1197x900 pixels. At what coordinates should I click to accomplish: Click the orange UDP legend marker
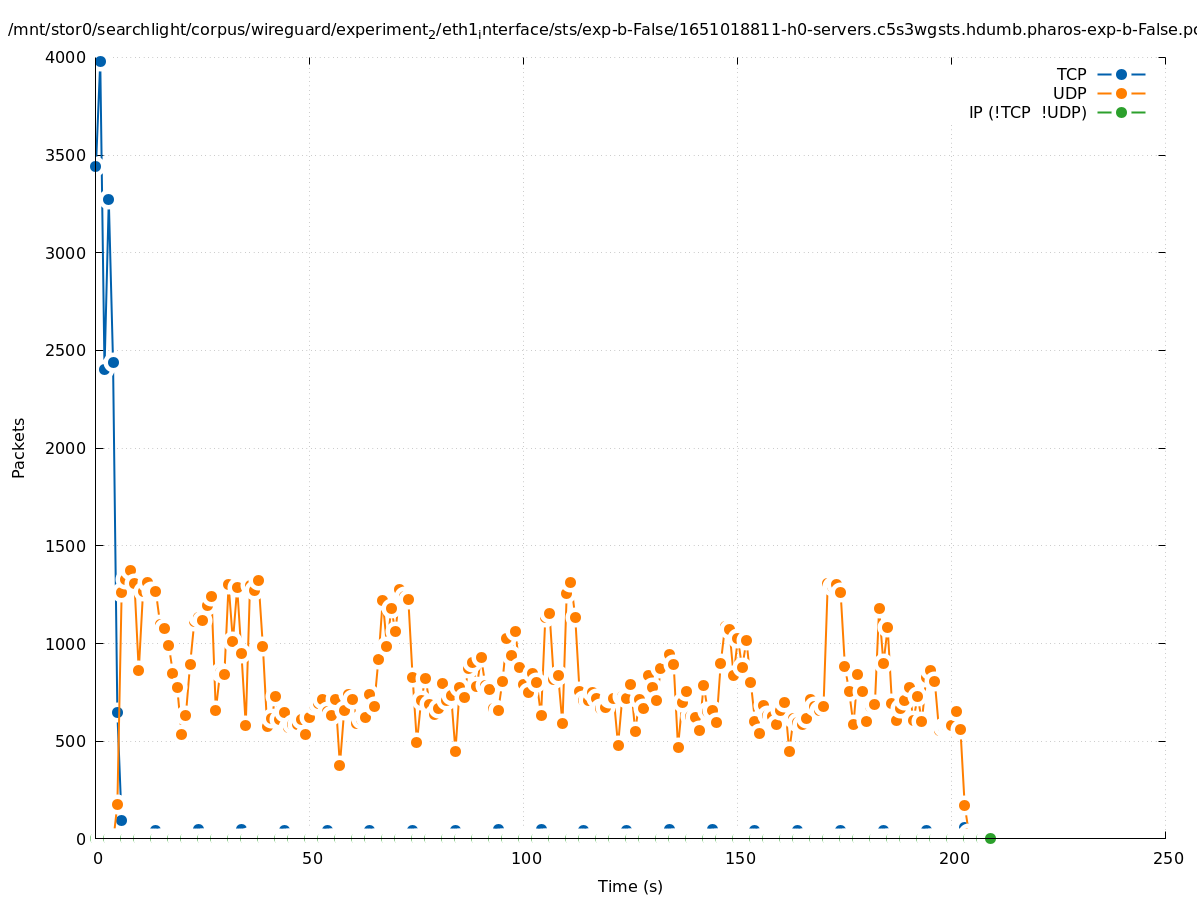pyautogui.click(x=1121, y=93)
